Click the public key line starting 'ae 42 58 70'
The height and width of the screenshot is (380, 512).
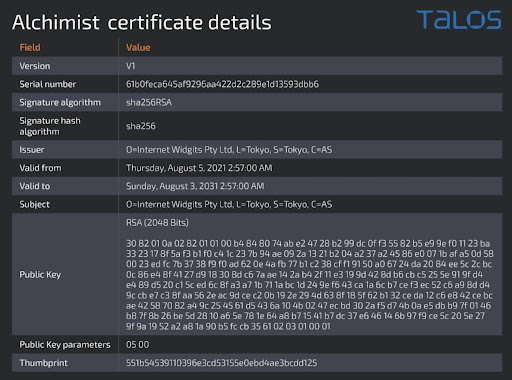[308, 305]
